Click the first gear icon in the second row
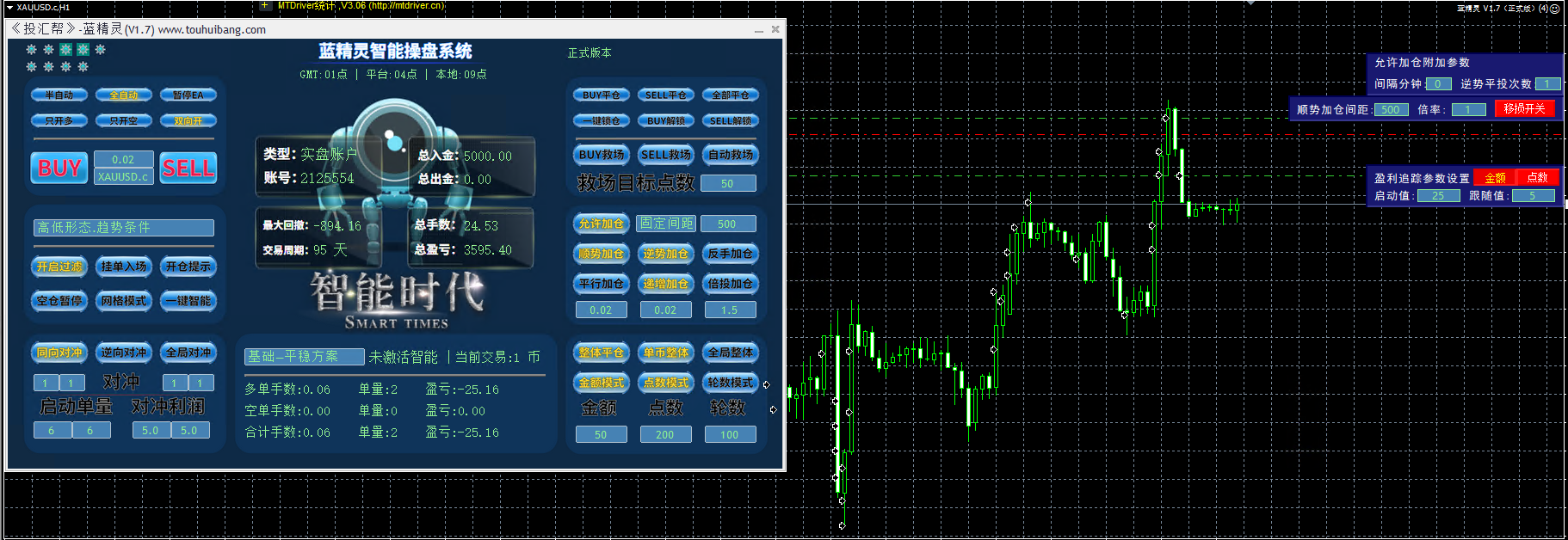 [31, 66]
